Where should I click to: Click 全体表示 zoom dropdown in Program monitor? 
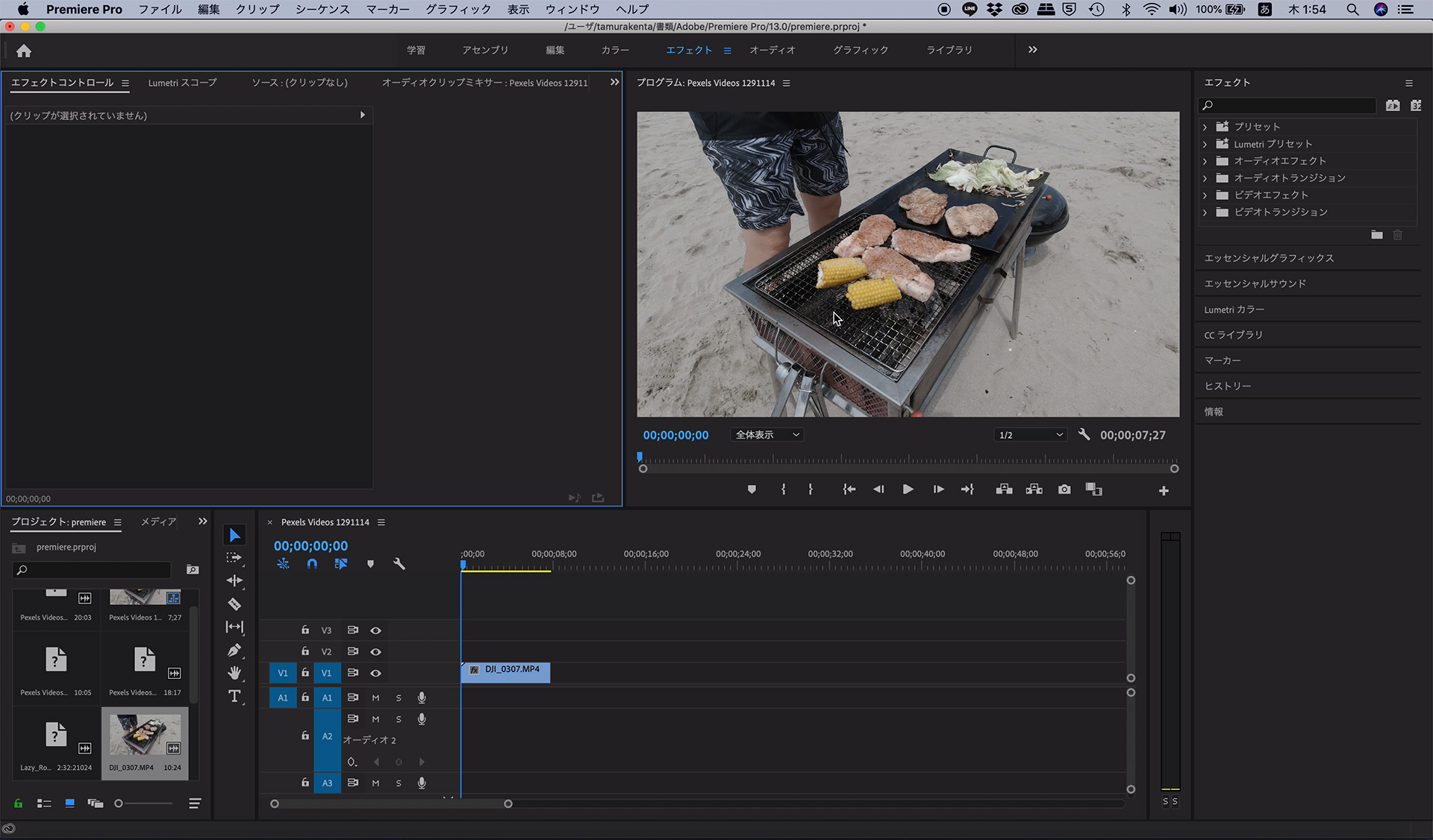(766, 434)
